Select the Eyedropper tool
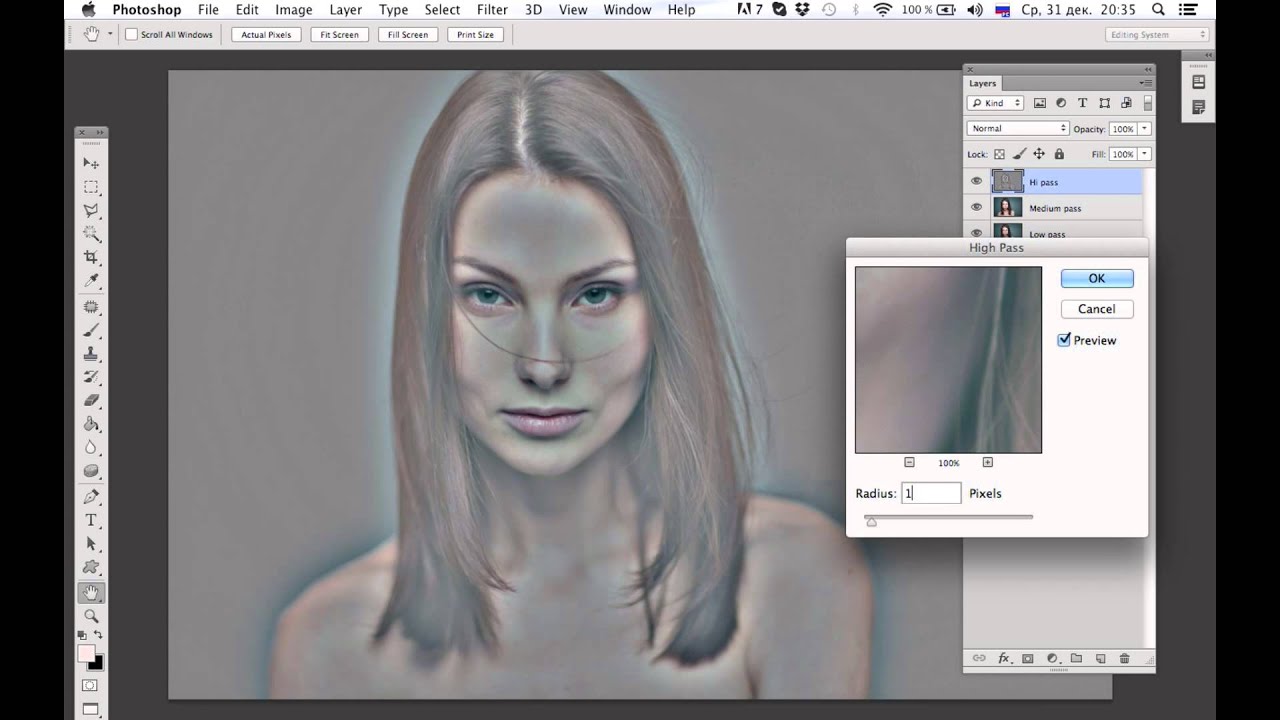 (91, 282)
